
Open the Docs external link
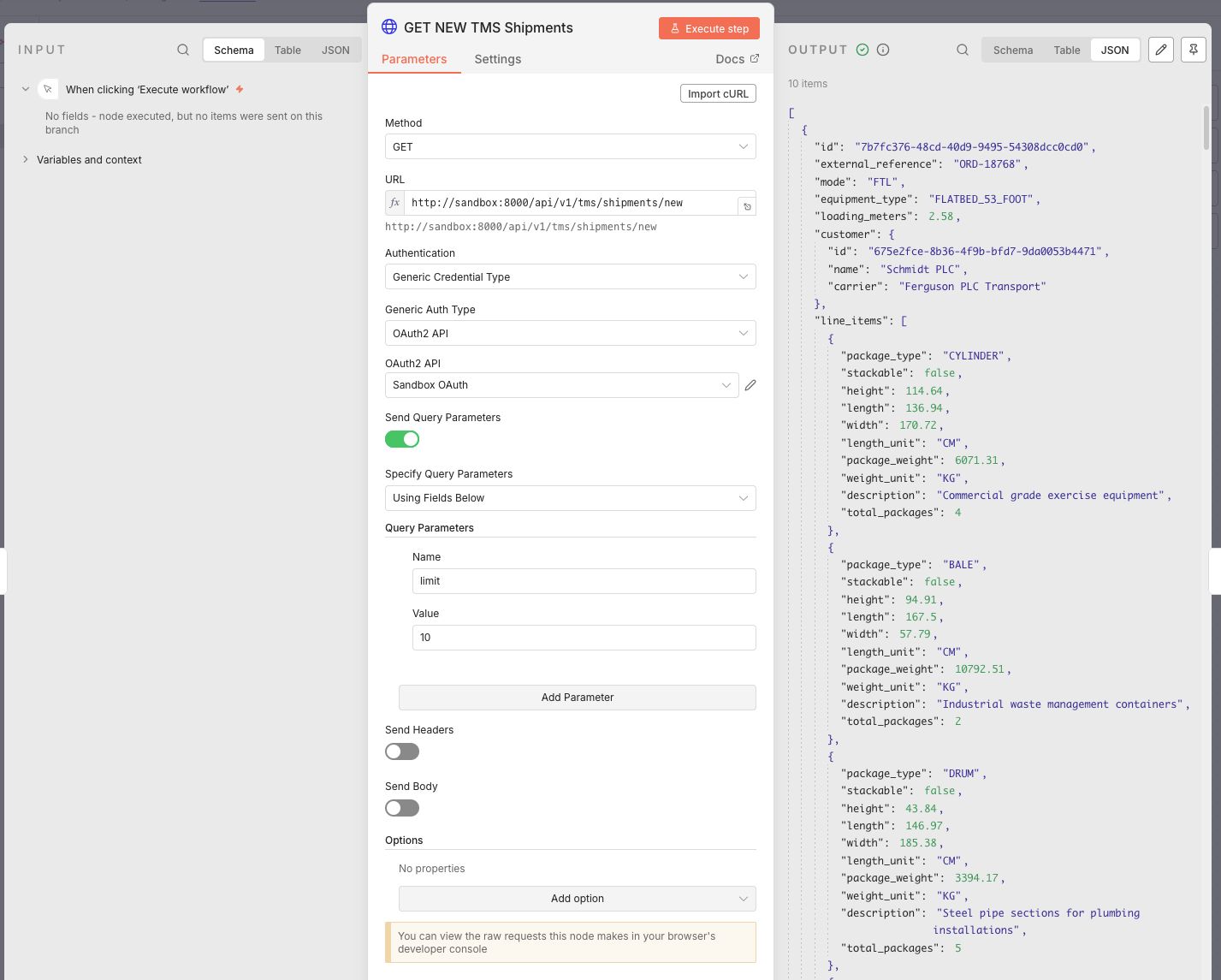point(737,59)
